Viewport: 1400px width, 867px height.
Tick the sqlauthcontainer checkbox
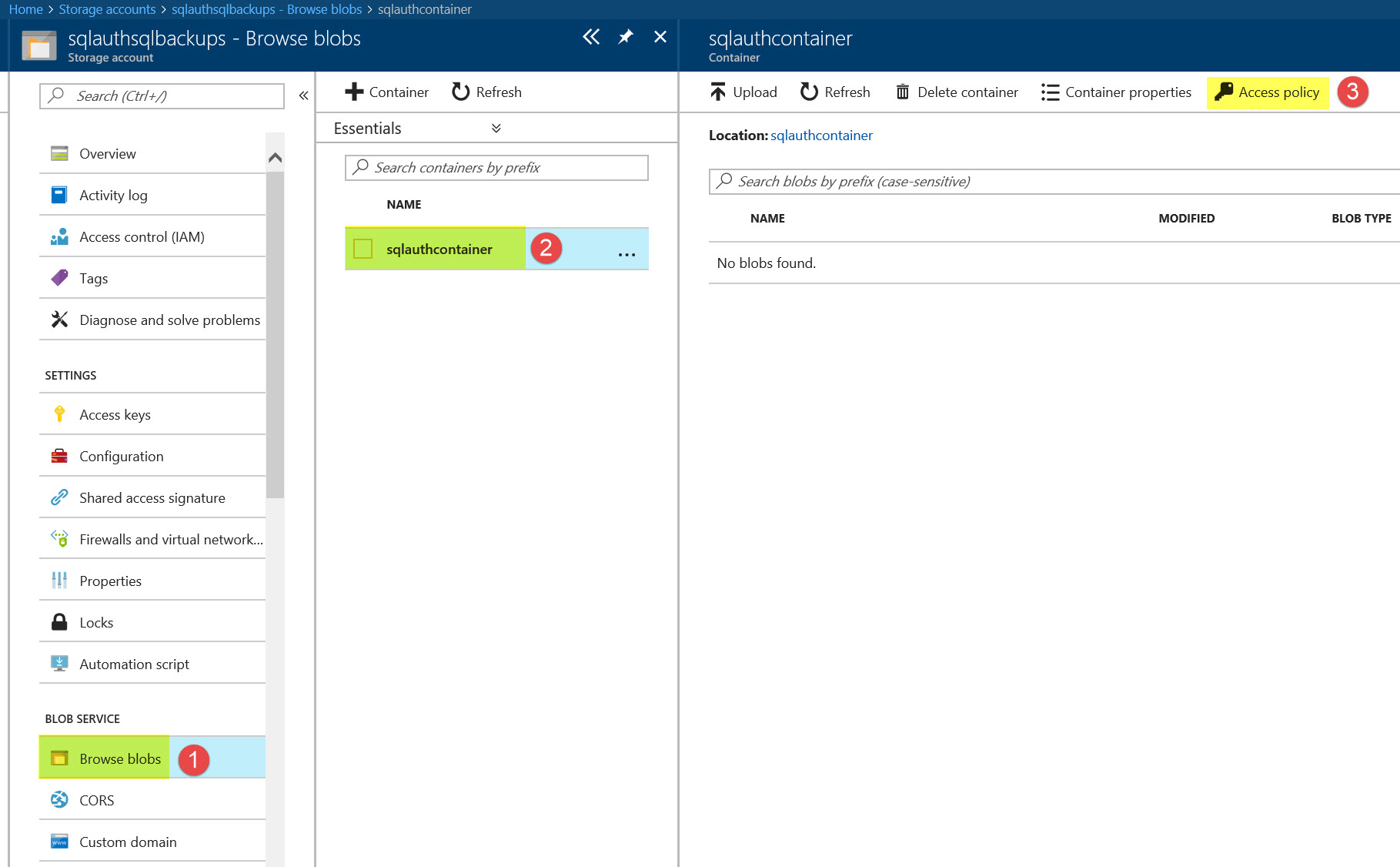(x=363, y=248)
